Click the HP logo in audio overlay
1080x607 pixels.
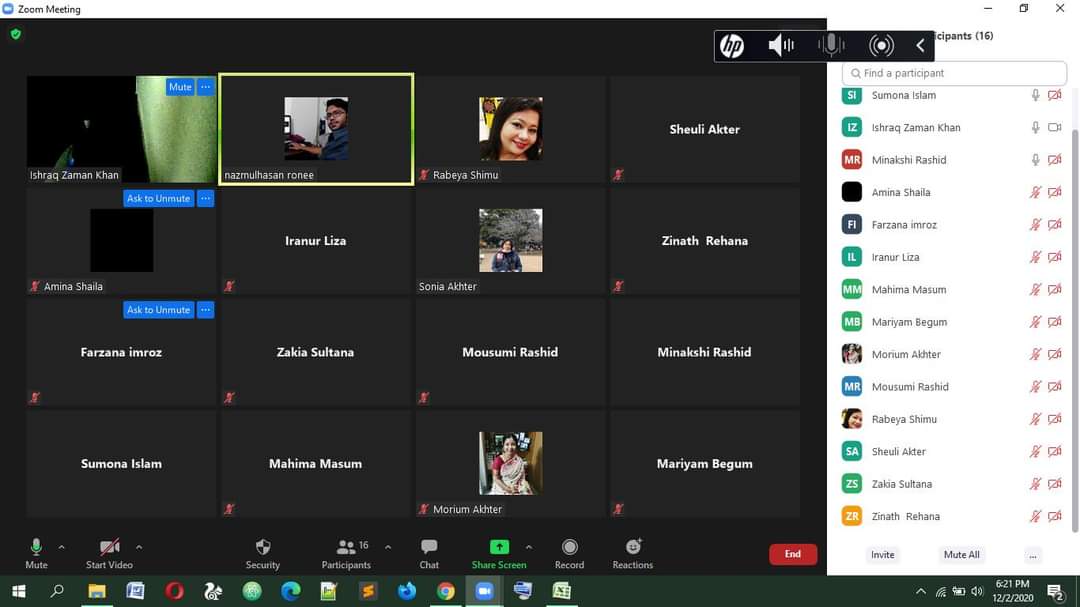[x=731, y=45]
